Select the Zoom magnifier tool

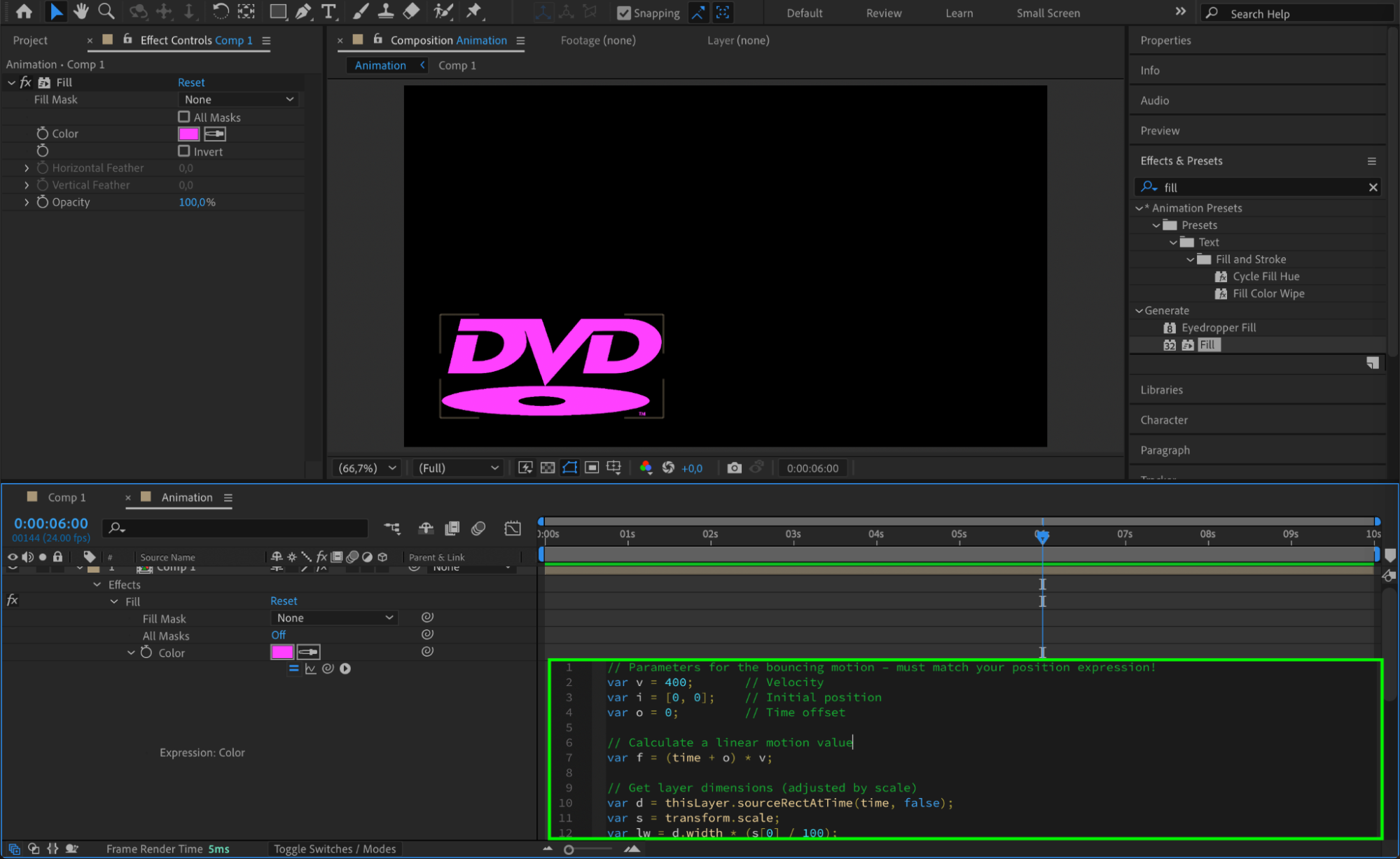(106, 11)
